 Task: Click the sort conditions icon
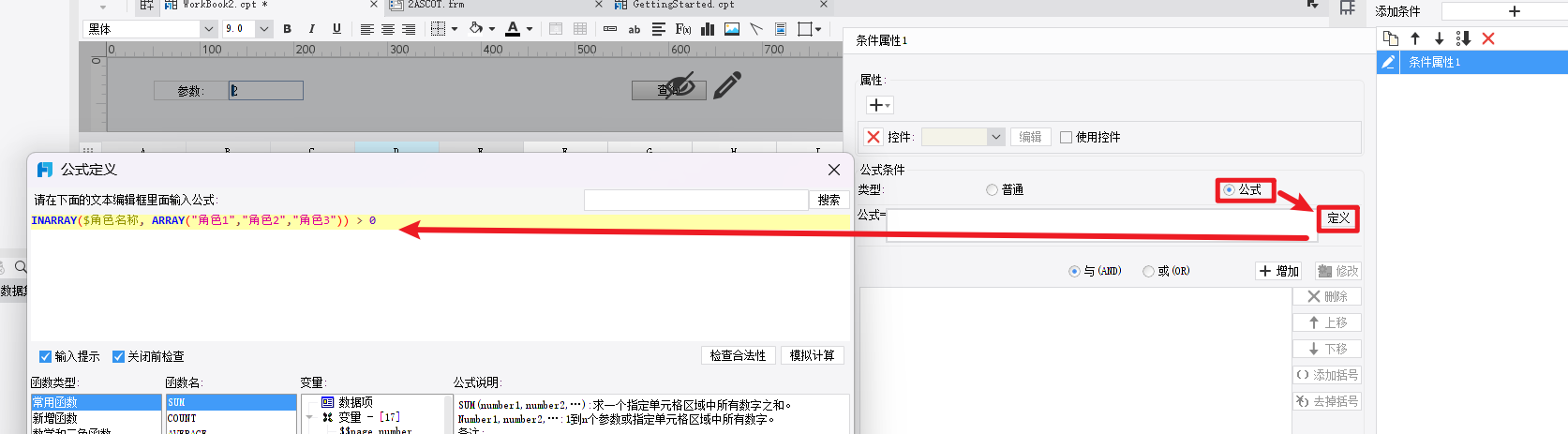pos(1463,38)
